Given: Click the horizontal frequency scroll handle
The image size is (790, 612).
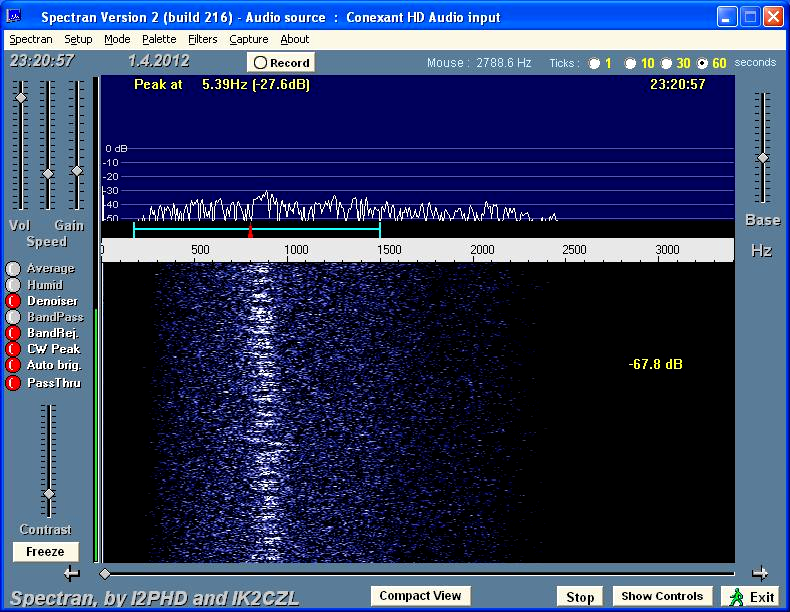Looking at the screenshot, I should tap(105, 573).
